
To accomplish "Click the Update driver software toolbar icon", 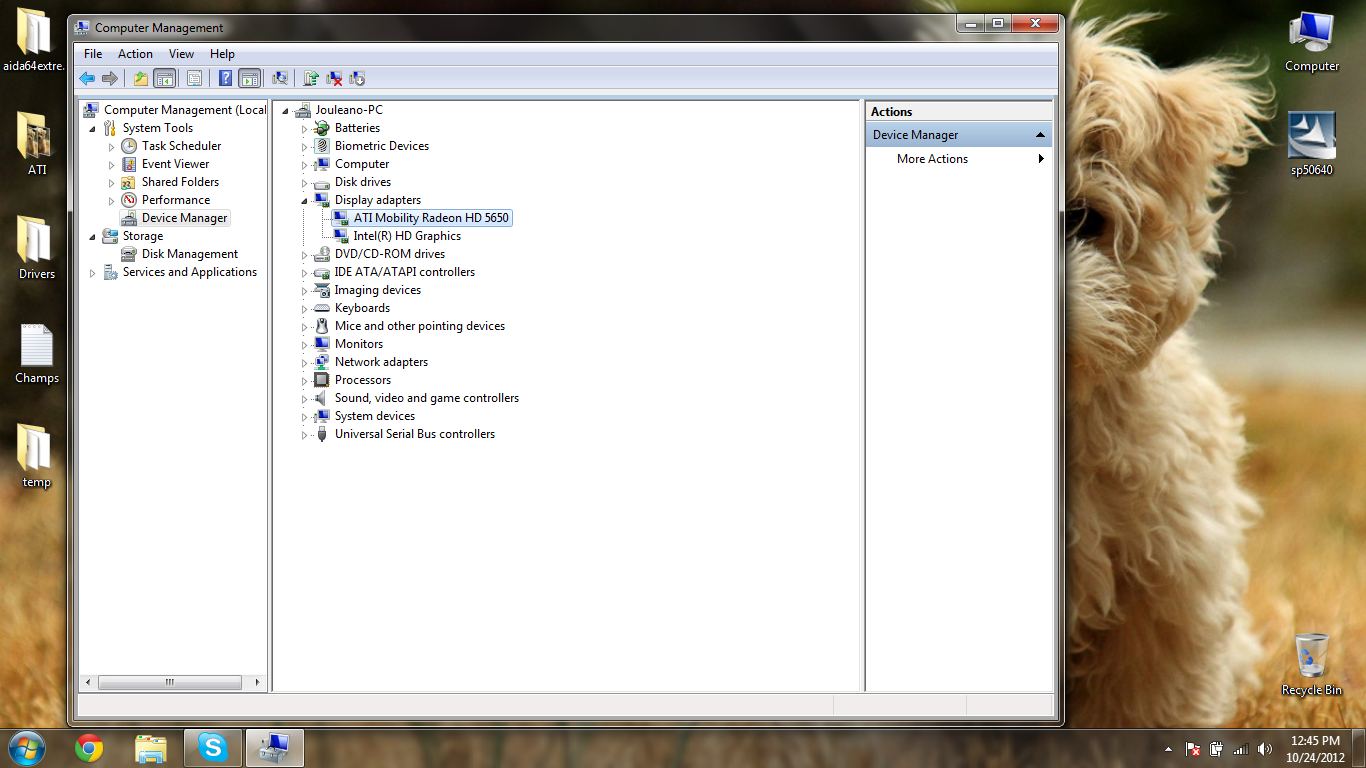I will pos(311,78).
